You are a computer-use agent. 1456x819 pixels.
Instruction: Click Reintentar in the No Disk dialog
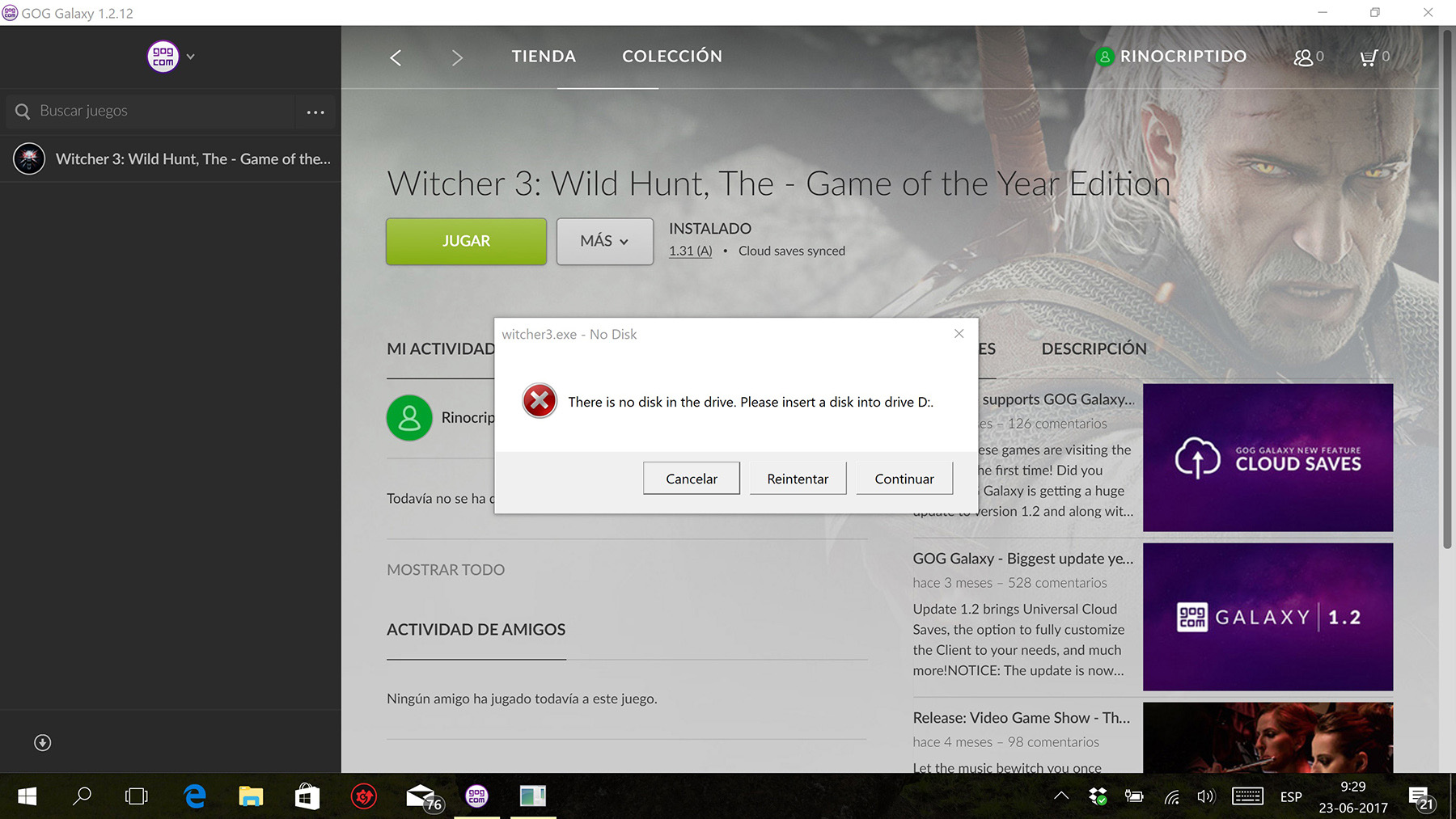click(798, 479)
